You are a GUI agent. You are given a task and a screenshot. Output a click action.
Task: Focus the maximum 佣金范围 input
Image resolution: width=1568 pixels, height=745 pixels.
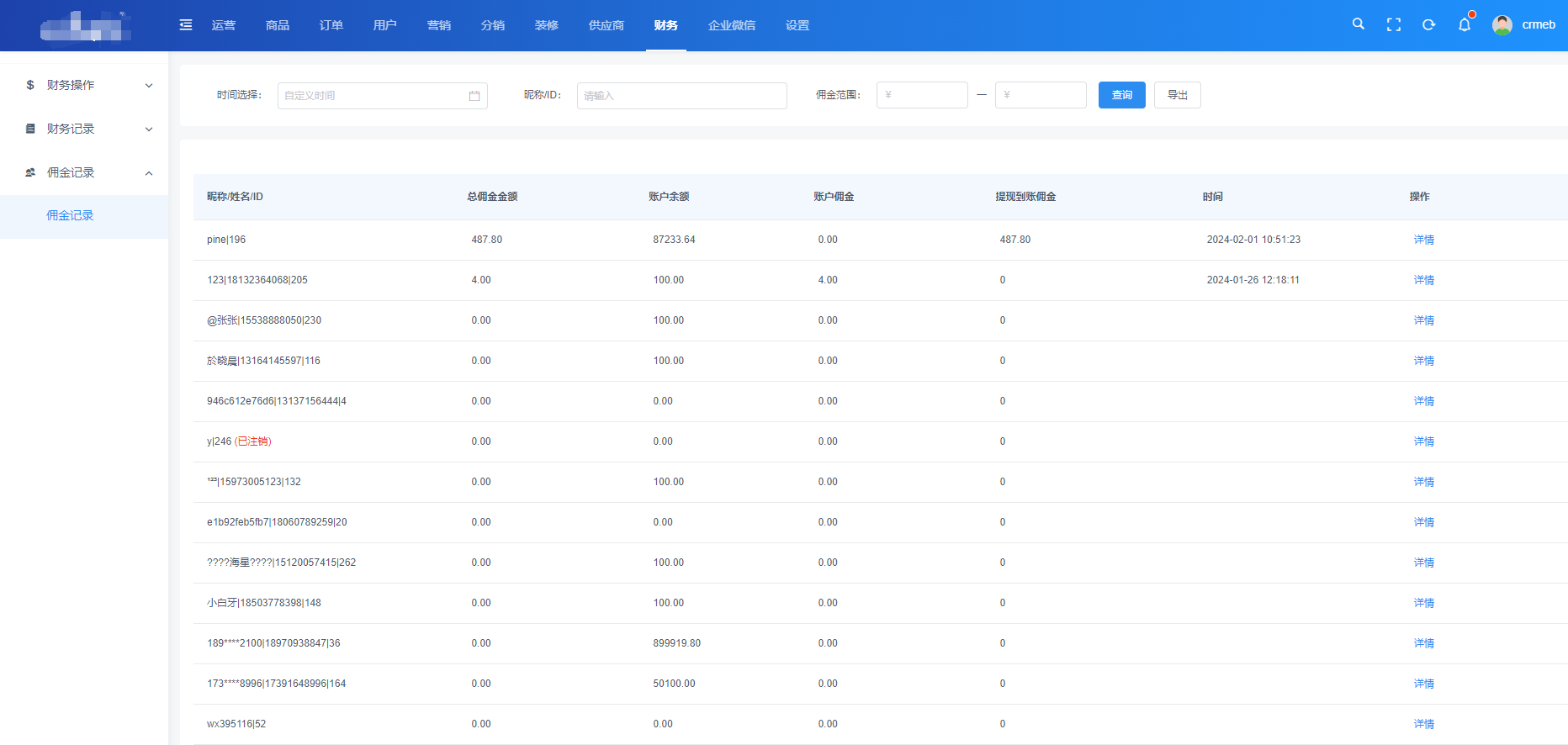(1041, 95)
